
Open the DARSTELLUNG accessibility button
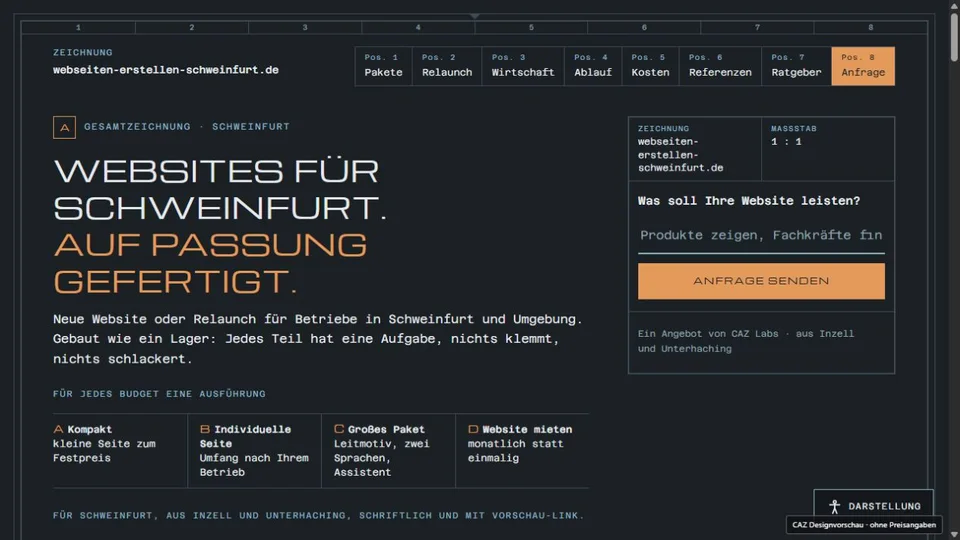pyautogui.click(x=873, y=506)
